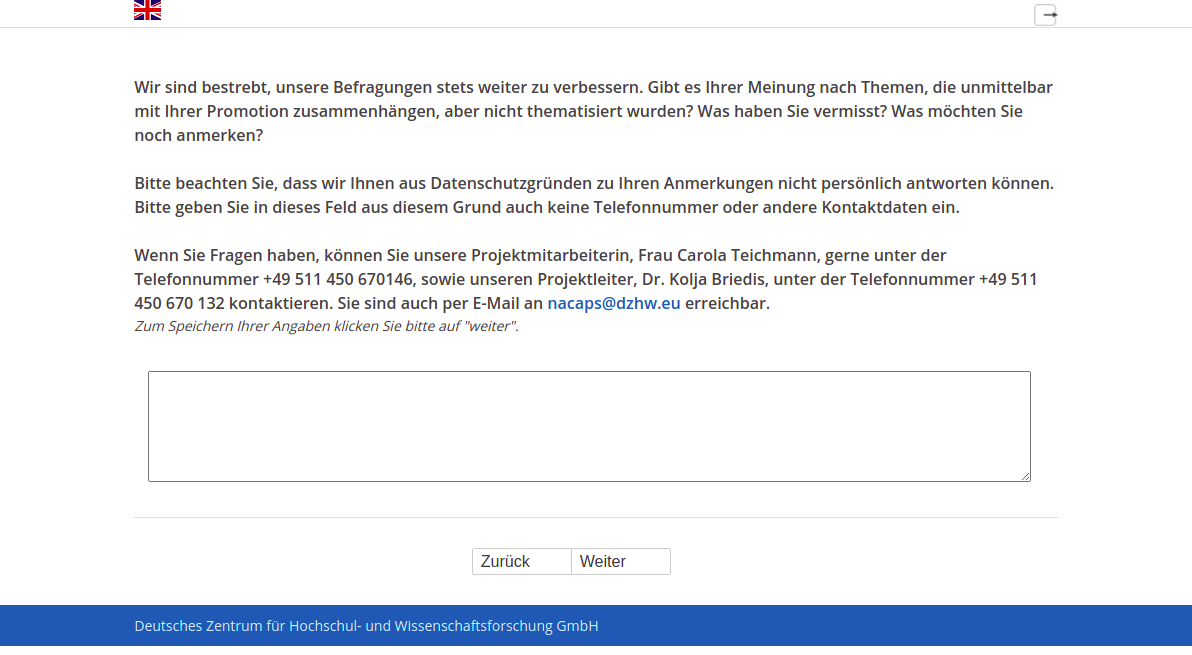
Task: Click inside the large comments text area
Action: (589, 426)
